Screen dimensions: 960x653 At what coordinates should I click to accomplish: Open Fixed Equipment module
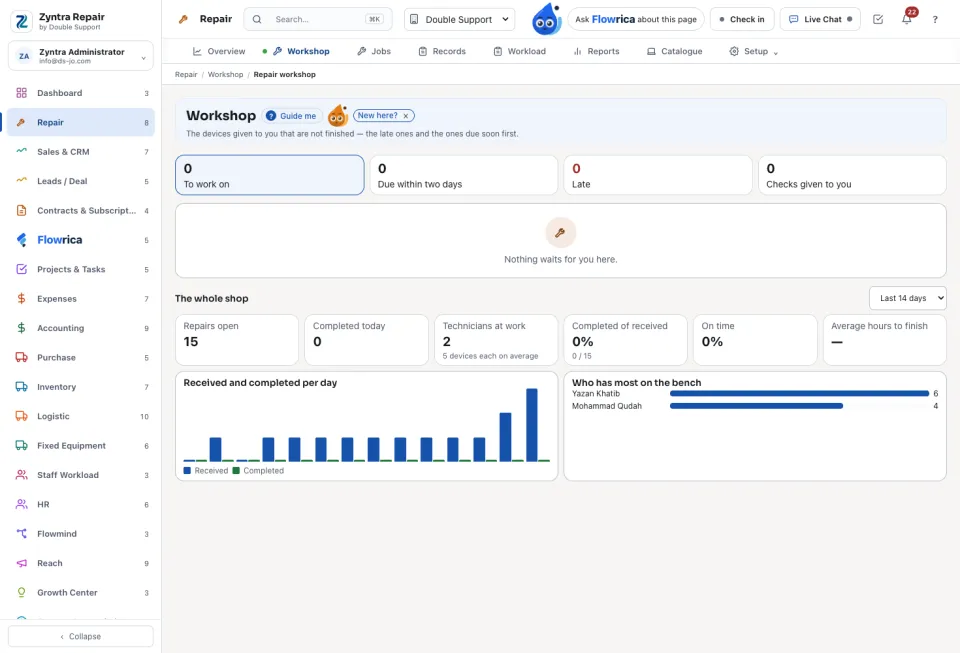click(x=81, y=446)
